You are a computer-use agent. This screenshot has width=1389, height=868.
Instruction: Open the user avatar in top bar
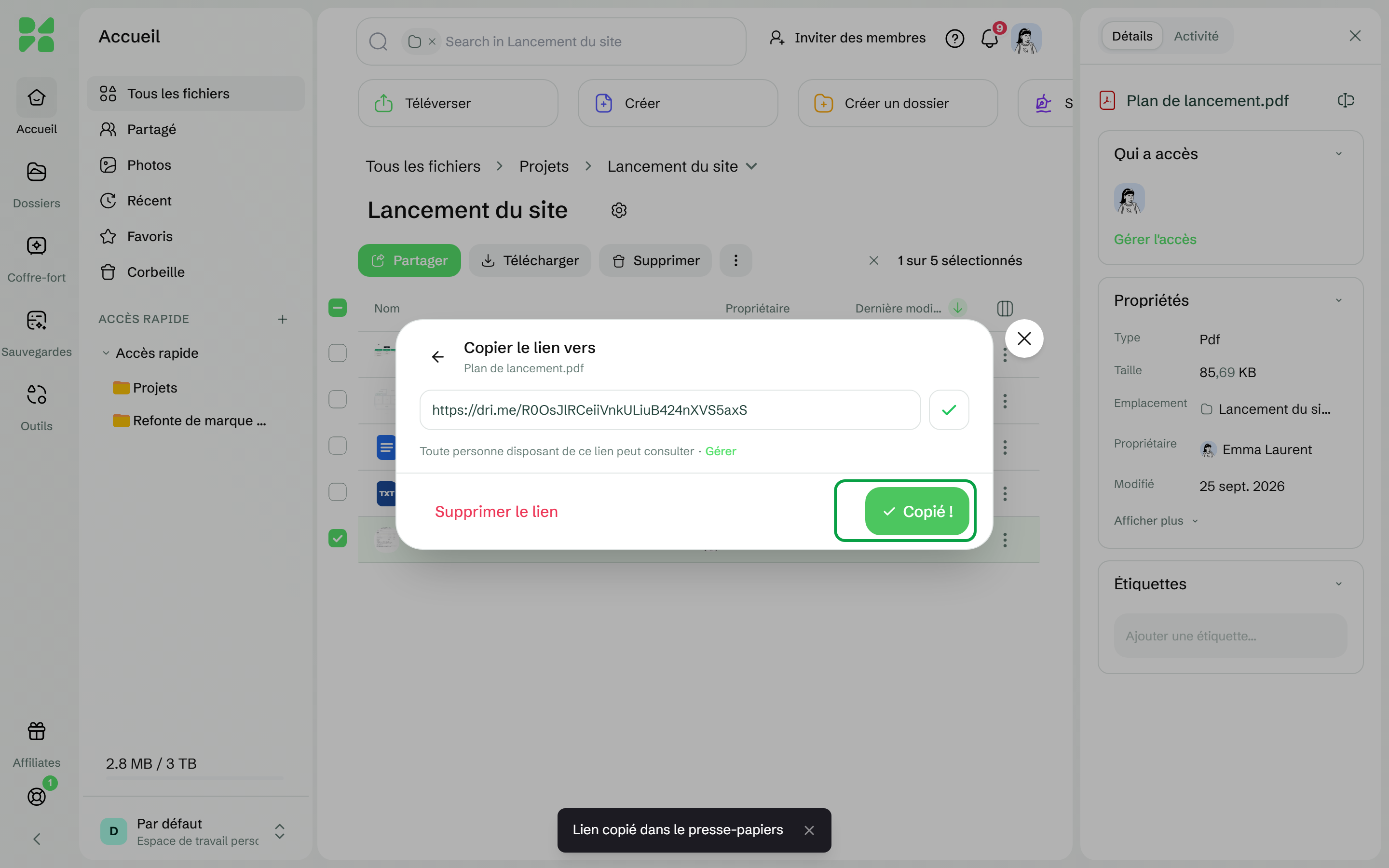pos(1026,39)
